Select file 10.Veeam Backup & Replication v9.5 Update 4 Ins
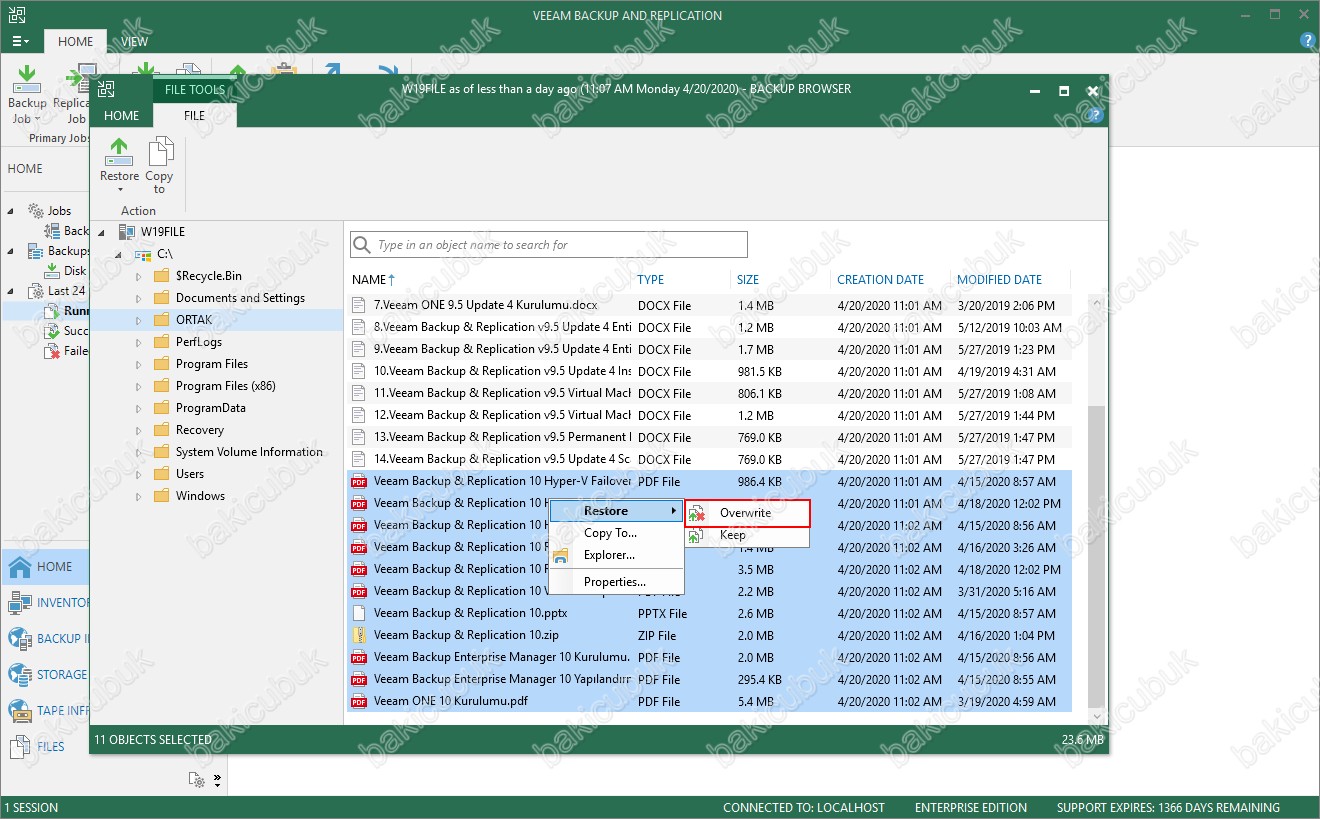 pos(710,372)
